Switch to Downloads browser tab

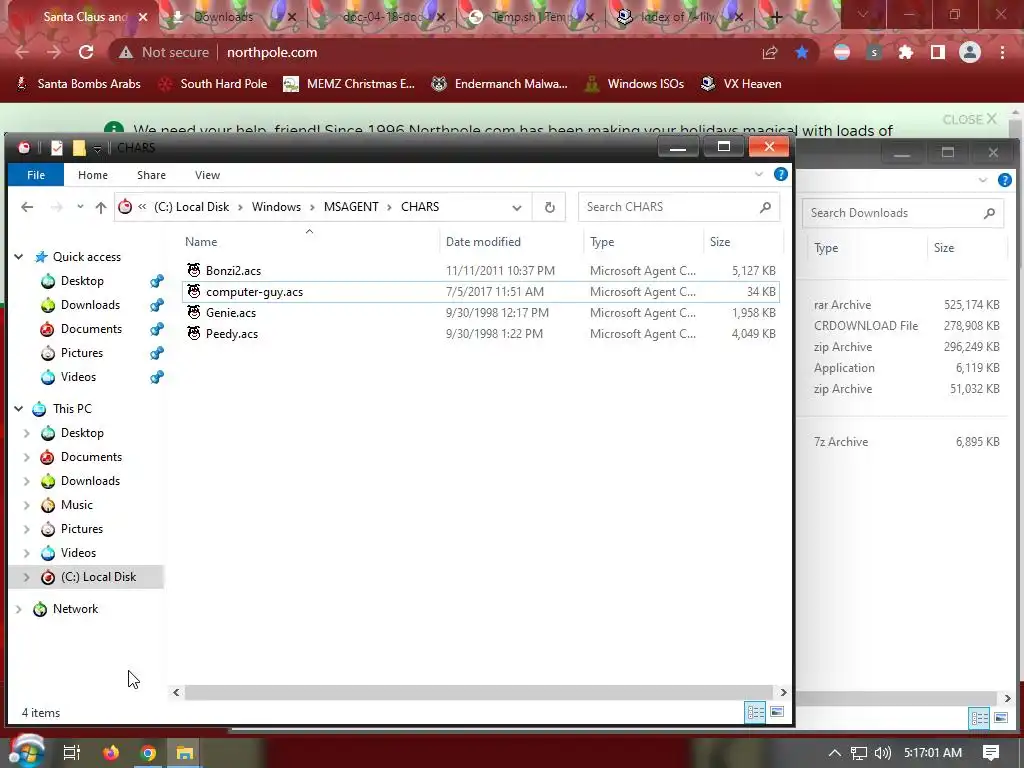click(x=224, y=17)
